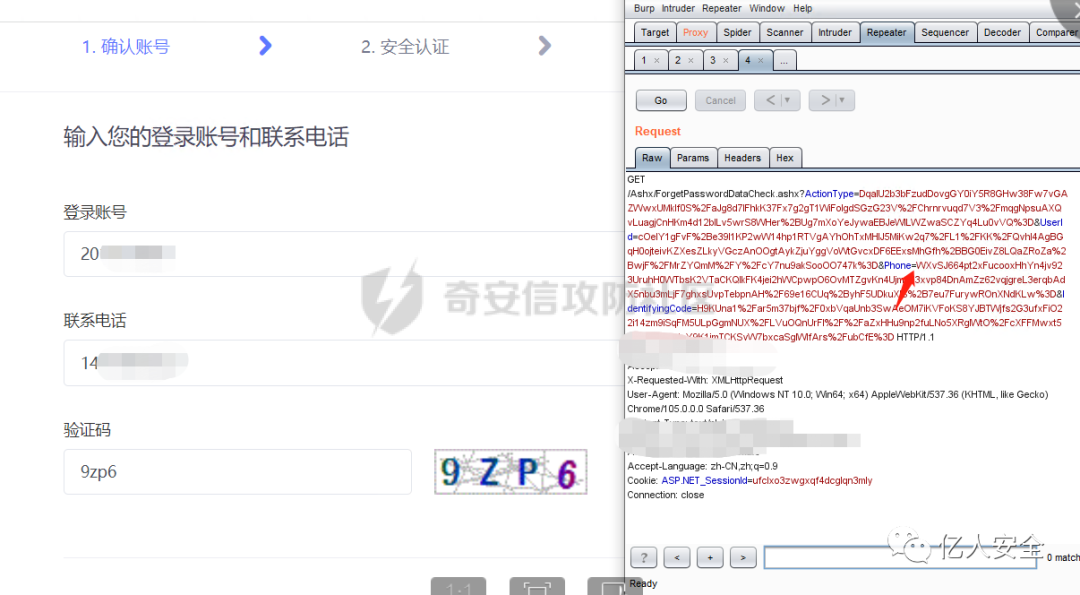The height and width of the screenshot is (595, 1080).
Task: Click step 1. 确认账号
Action: pos(125,47)
